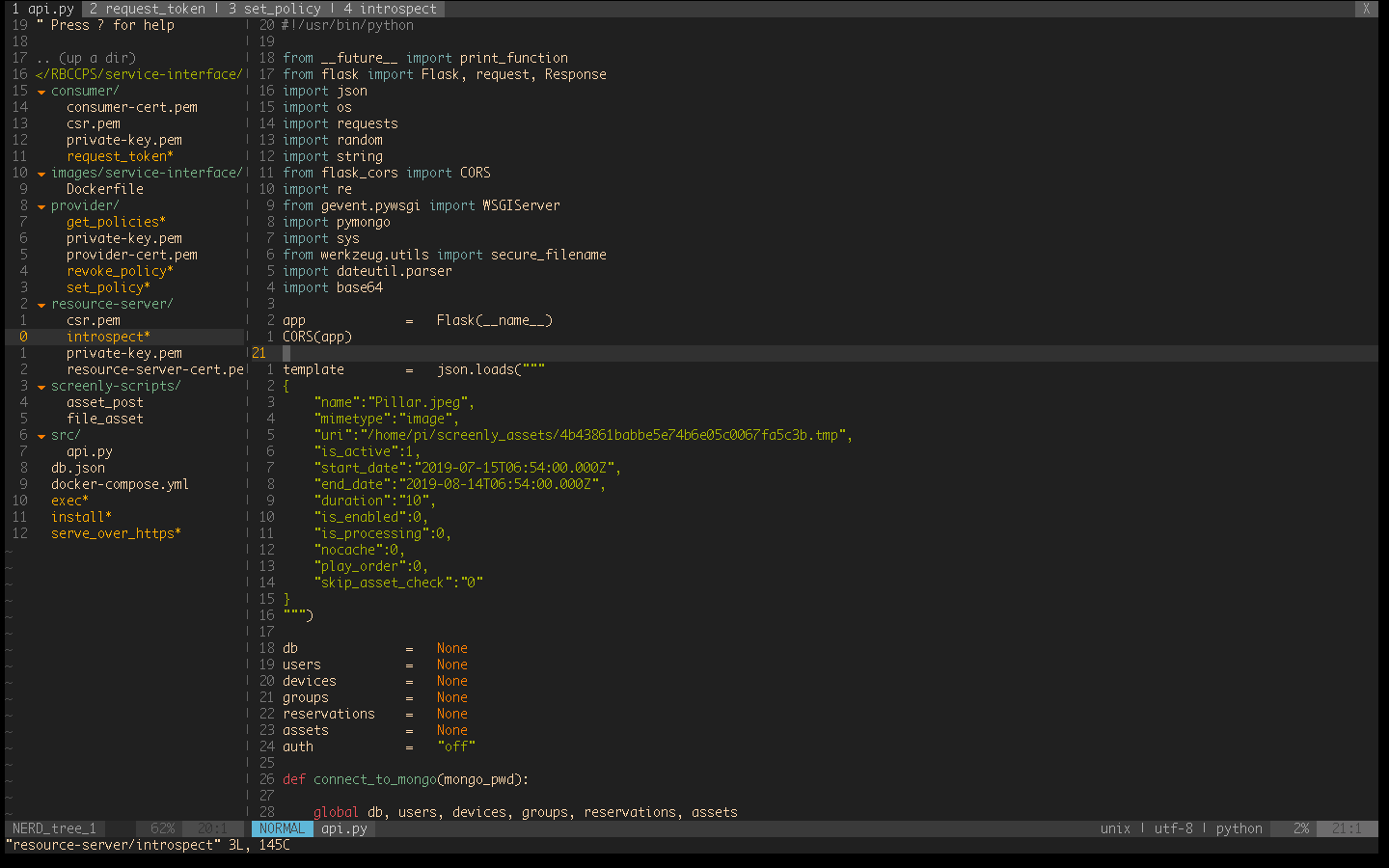Open api.py under src/
This screenshot has height=868, width=1389.
click(90, 451)
